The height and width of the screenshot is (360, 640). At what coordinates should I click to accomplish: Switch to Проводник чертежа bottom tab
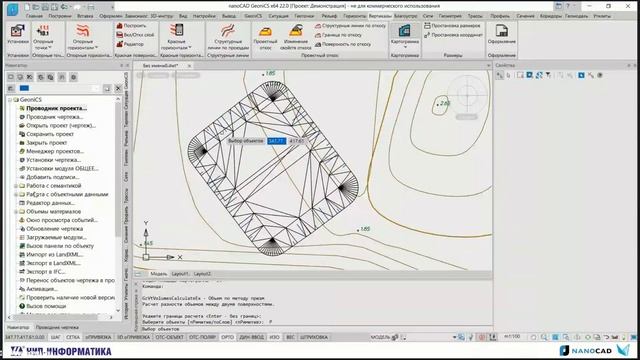point(57,327)
